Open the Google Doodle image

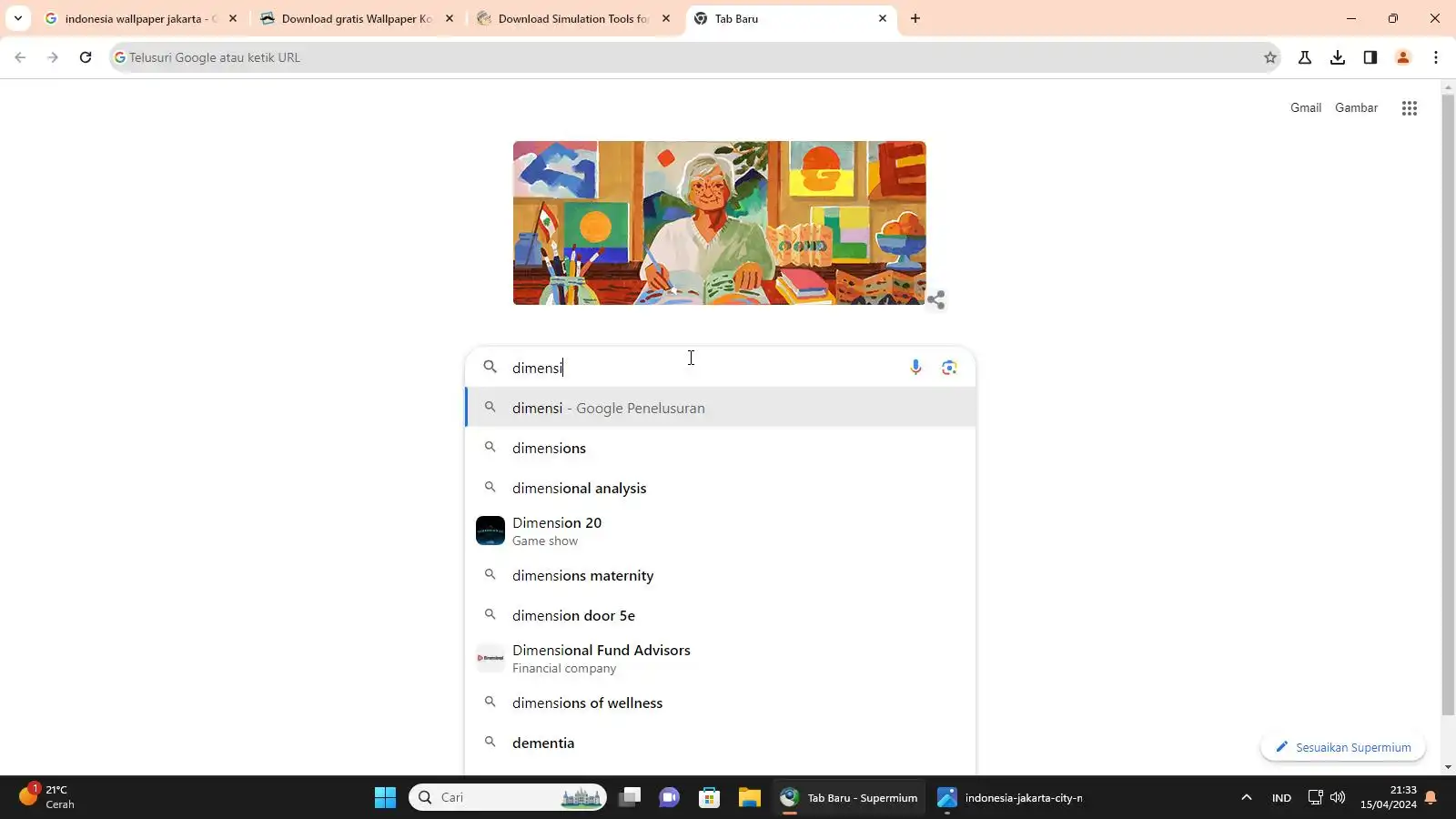click(719, 223)
